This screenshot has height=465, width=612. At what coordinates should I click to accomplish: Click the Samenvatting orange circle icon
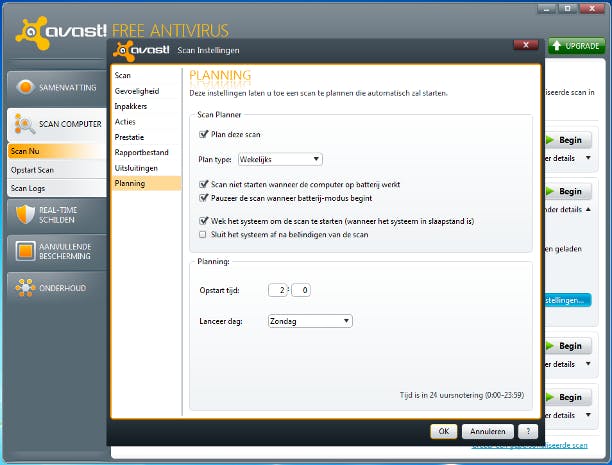[26, 87]
